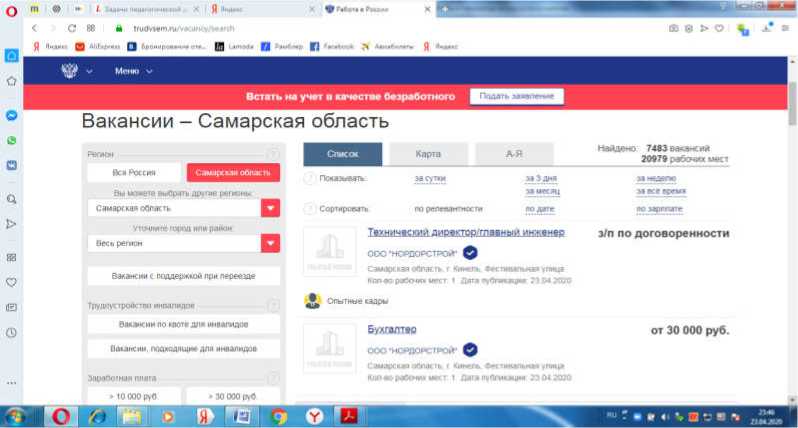
Task: Toggle Вакансии с поддержкой при переезде filter
Action: (184, 276)
